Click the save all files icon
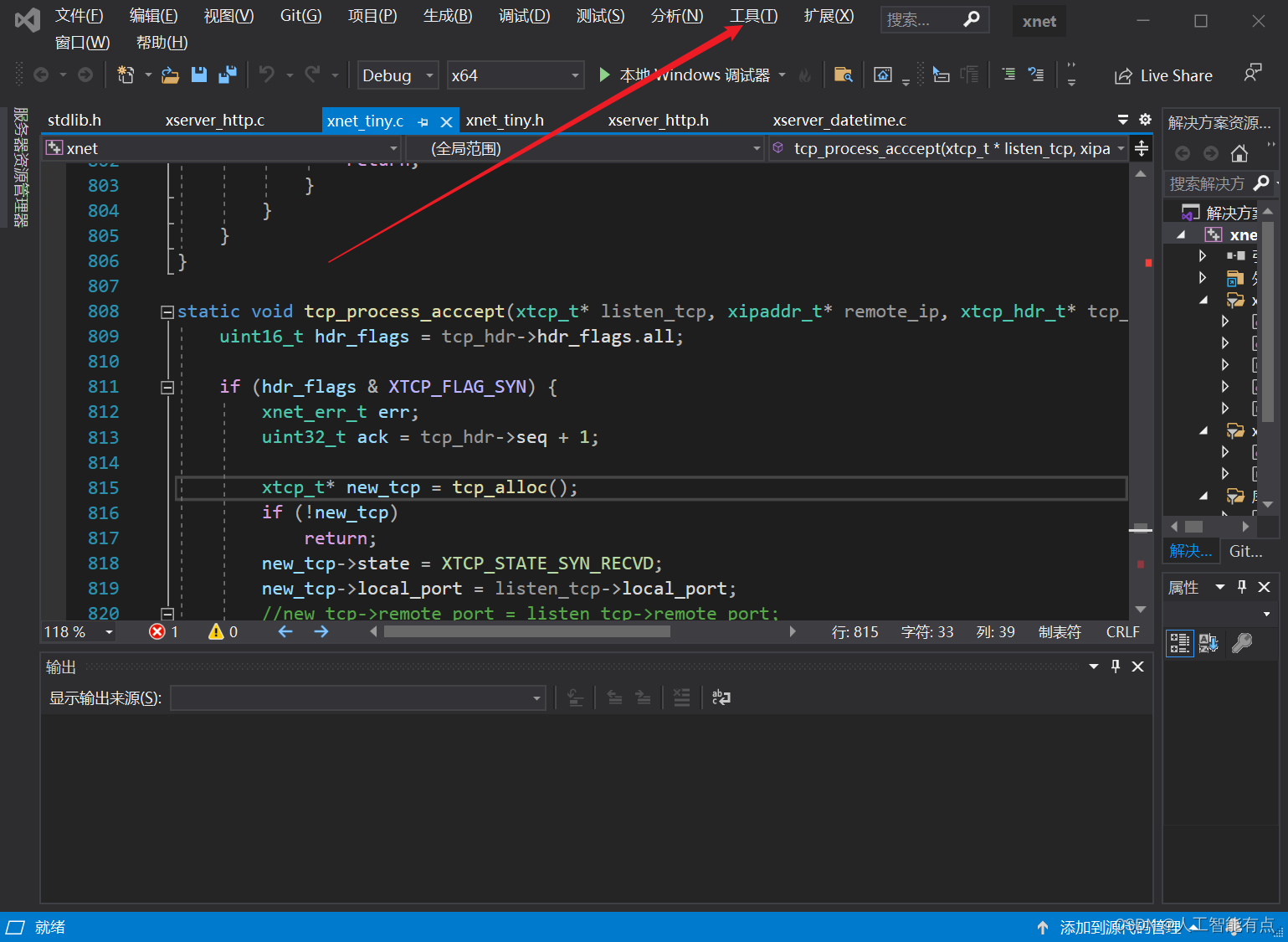The image size is (1288, 942). pyautogui.click(x=228, y=75)
